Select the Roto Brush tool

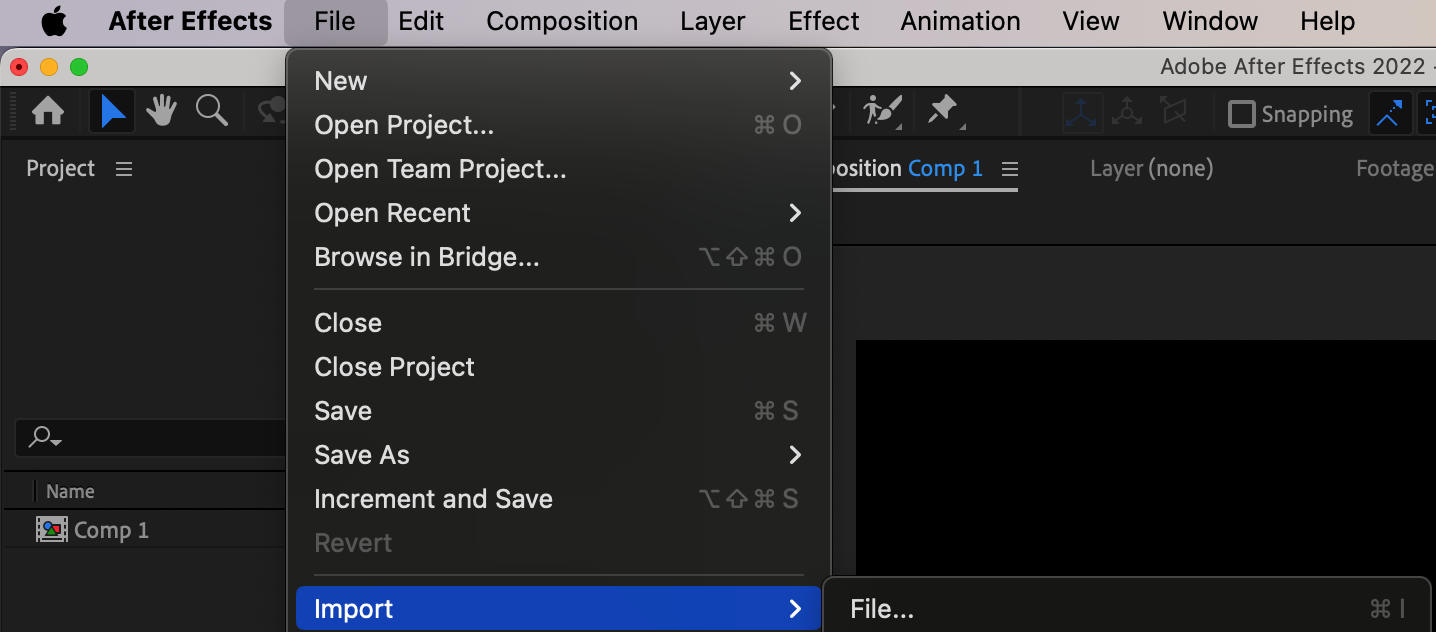883,112
